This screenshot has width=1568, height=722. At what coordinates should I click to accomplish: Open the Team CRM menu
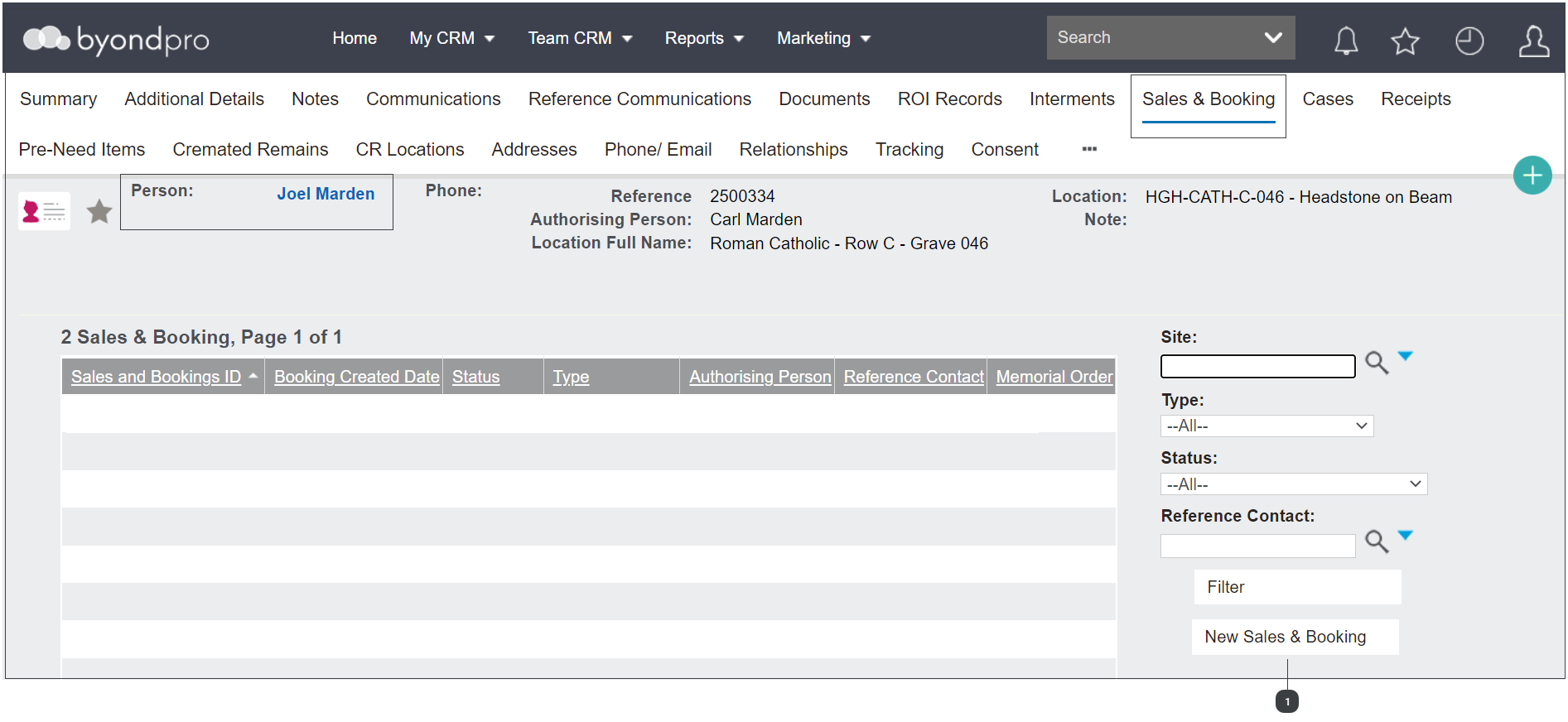(580, 38)
